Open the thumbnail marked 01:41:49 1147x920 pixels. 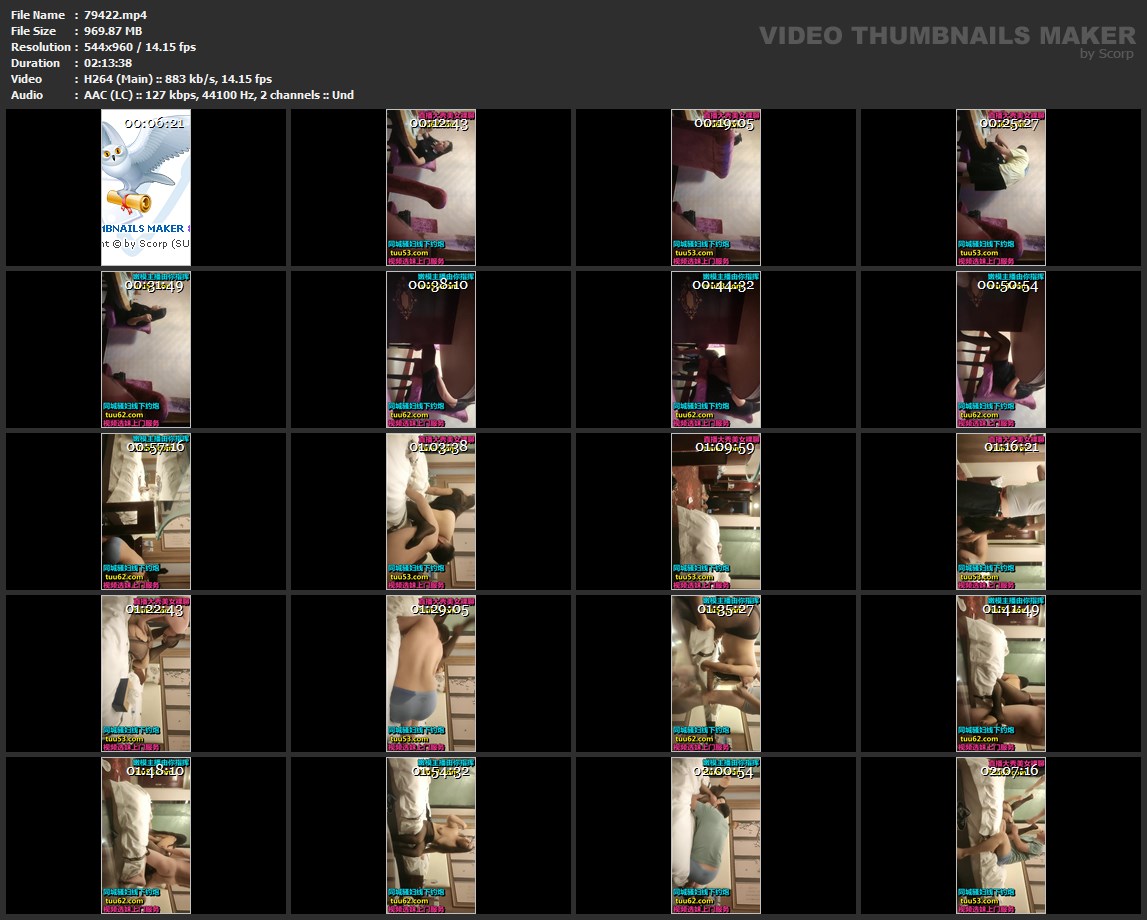[x=1001, y=673]
